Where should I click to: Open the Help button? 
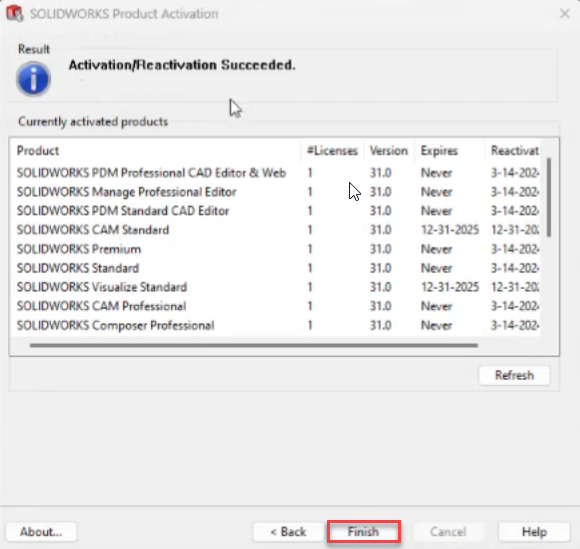pos(534,532)
